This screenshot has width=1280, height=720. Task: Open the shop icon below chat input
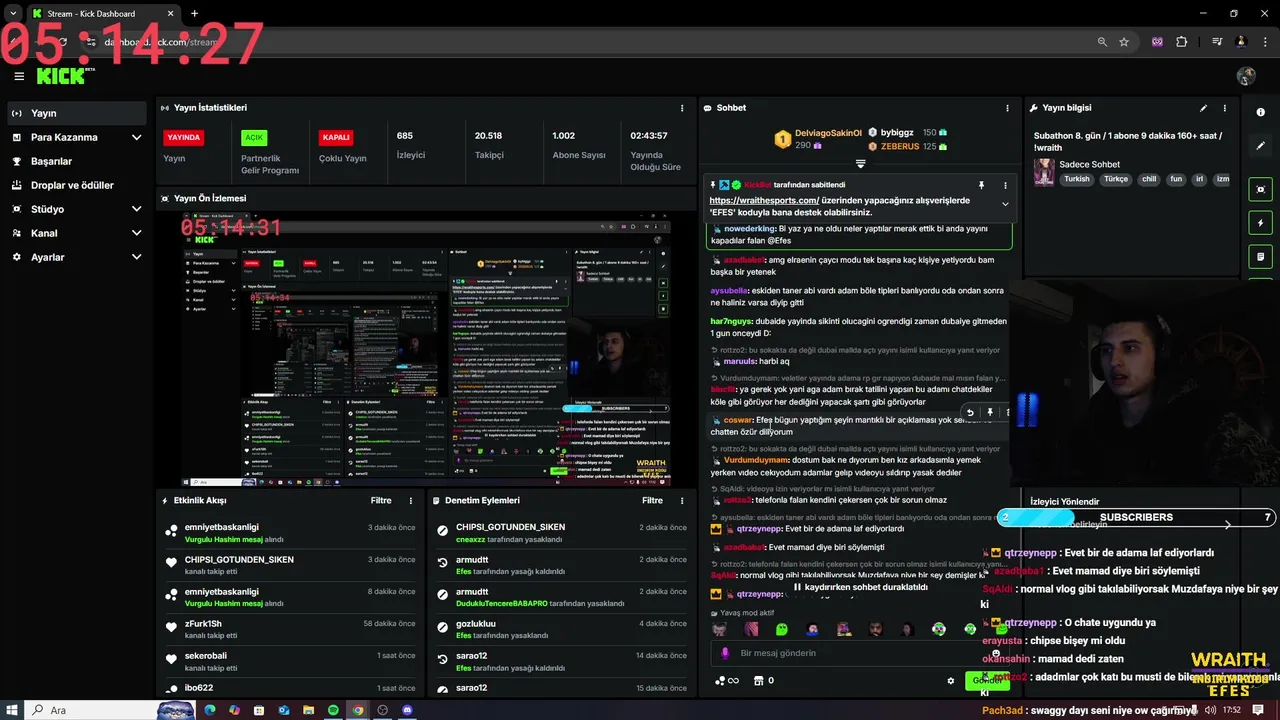tap(758, 681)
